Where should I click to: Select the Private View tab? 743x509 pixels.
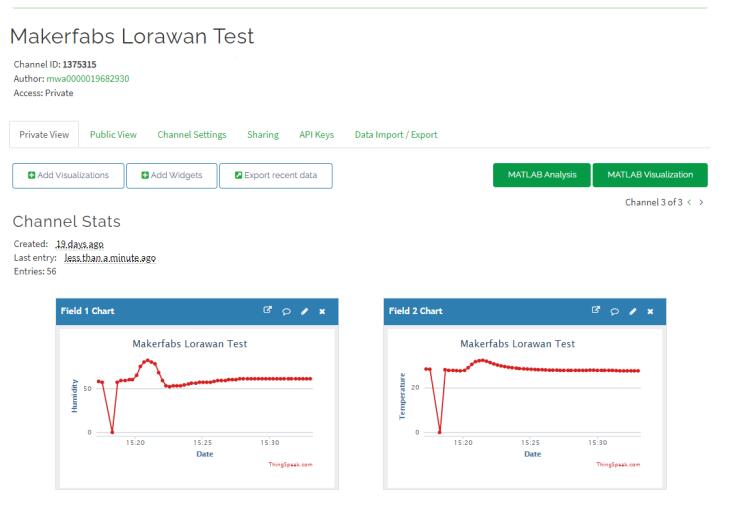click(x=44, y=135)
